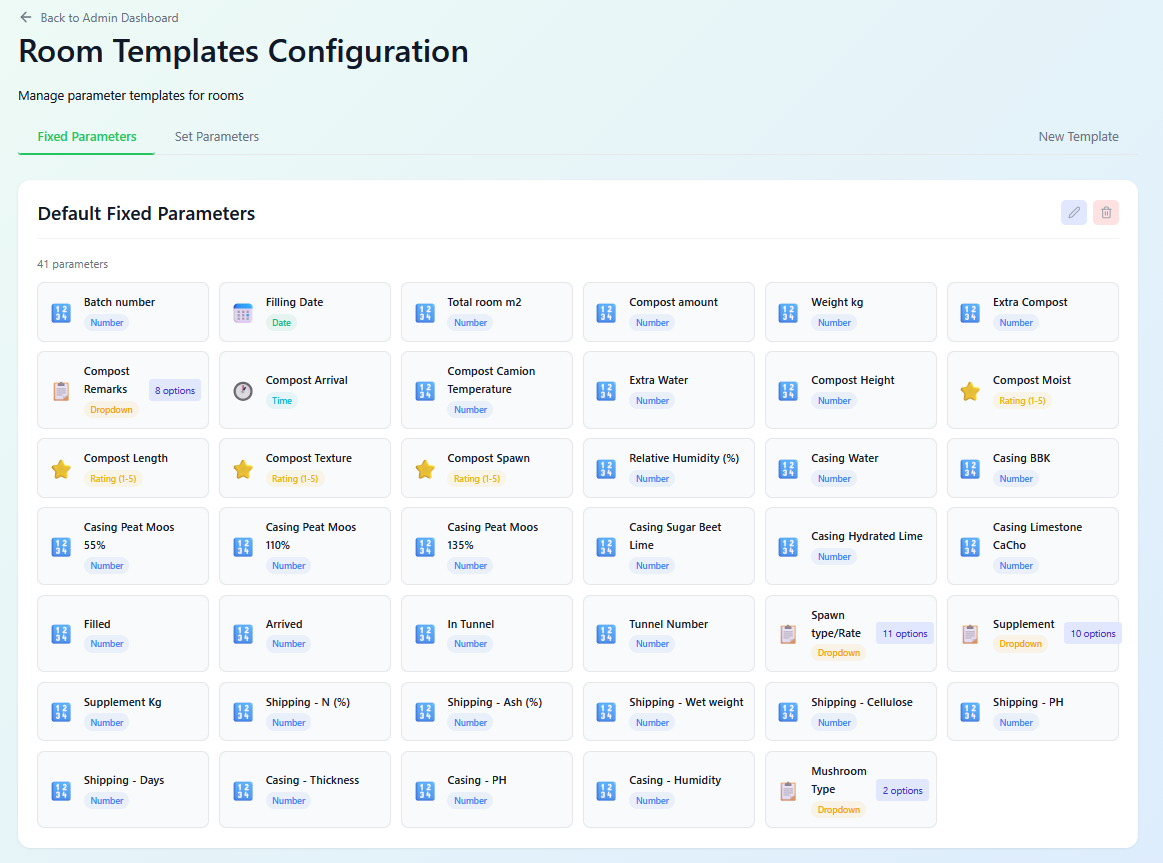Click the number icon on Batch number card

pos(61,313)
